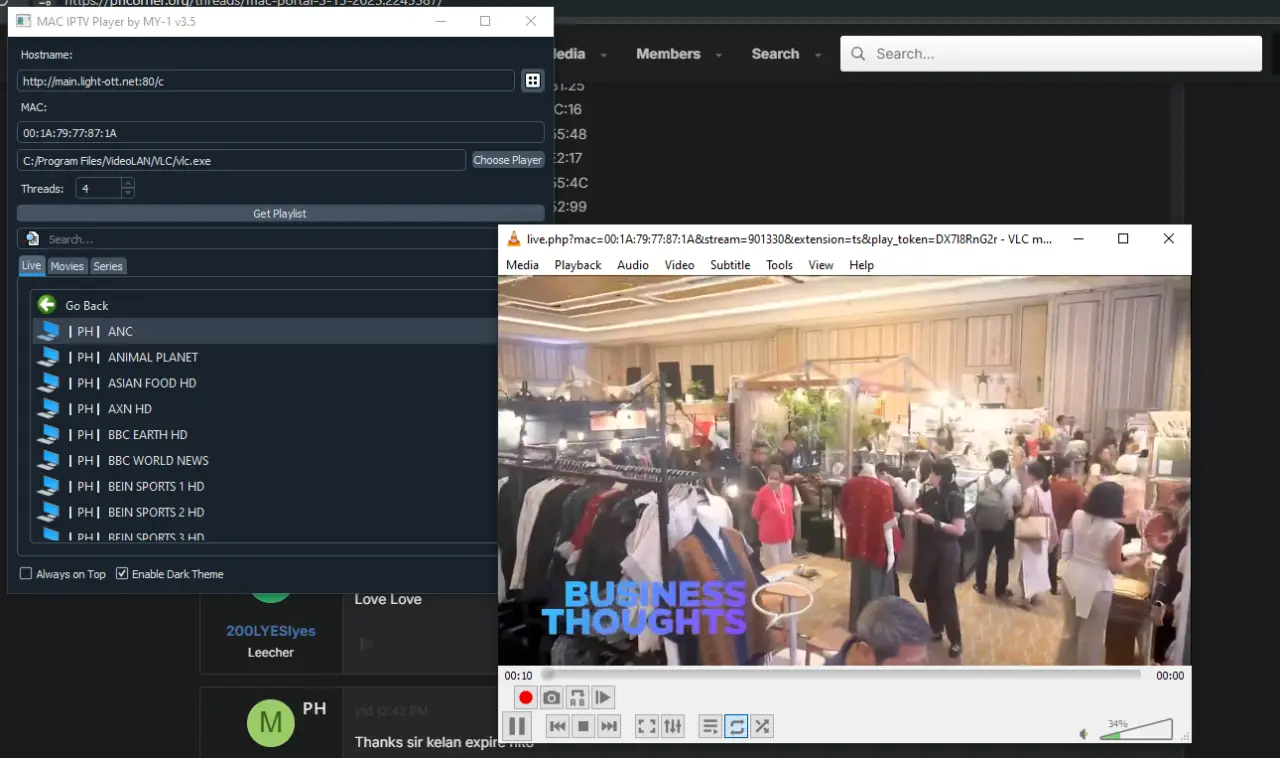Select the Live tab
1280x758 pixels.
(32, 265)
